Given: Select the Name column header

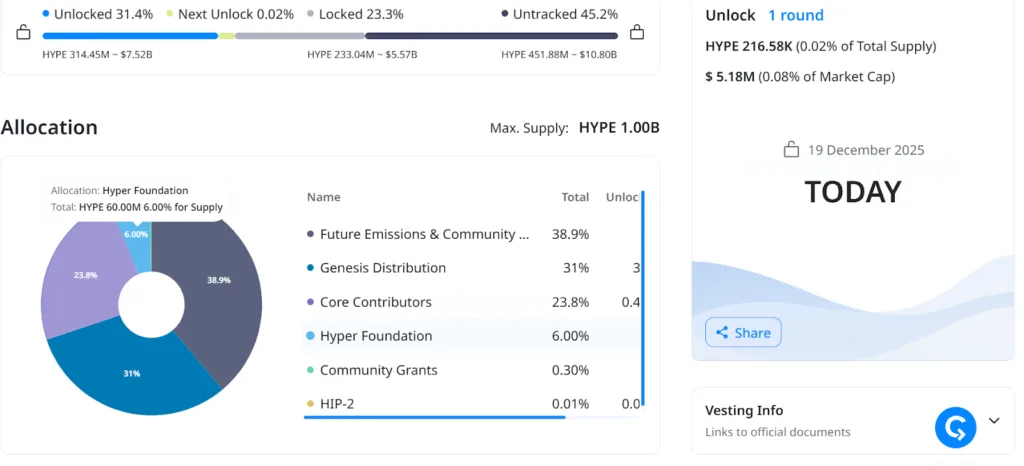Looking at the screenshot, I should click(324, 197).
